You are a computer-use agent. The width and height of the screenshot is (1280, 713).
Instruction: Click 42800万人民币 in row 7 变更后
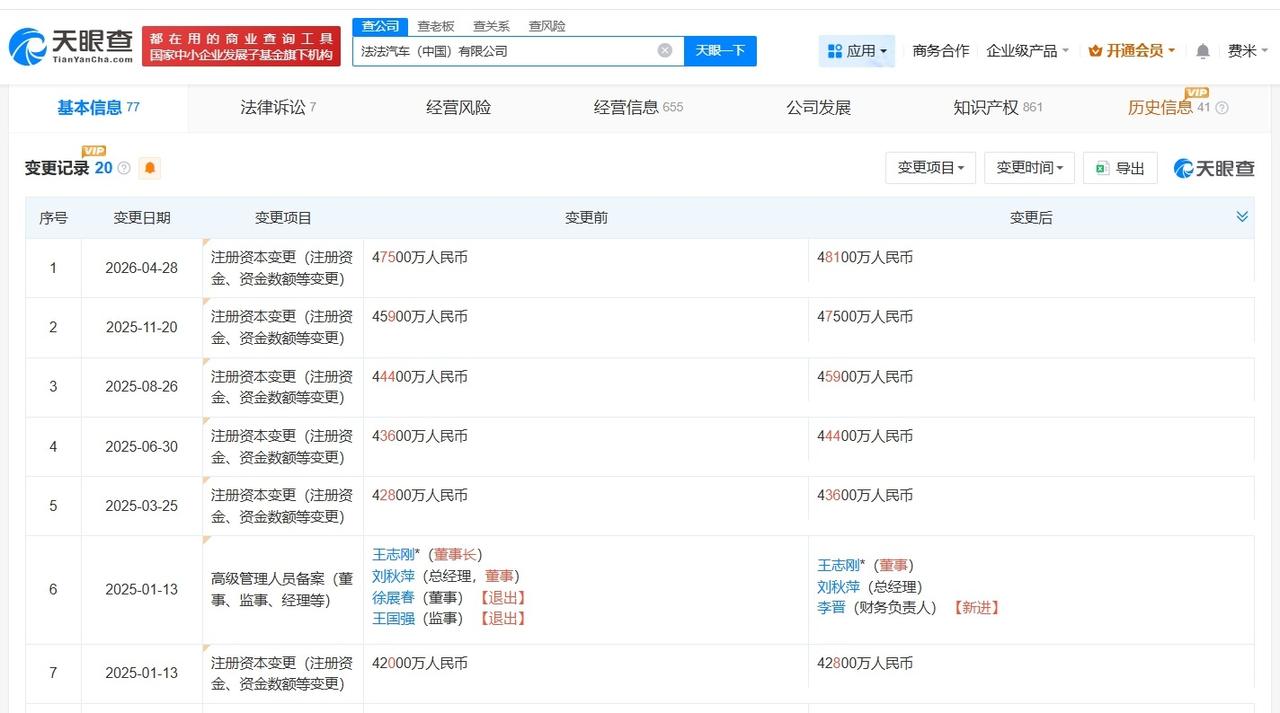pos(865,663)
